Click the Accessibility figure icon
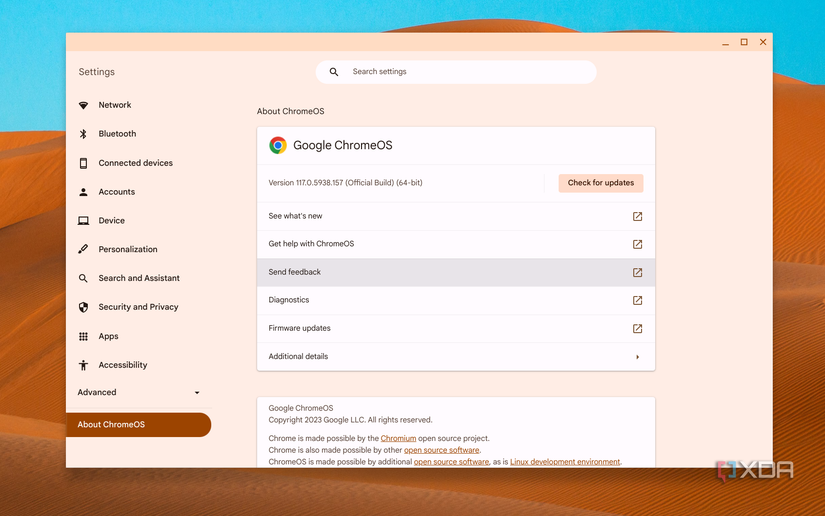Image resolution: width=825 pixels, height=516 pixels. pos(83,365)
